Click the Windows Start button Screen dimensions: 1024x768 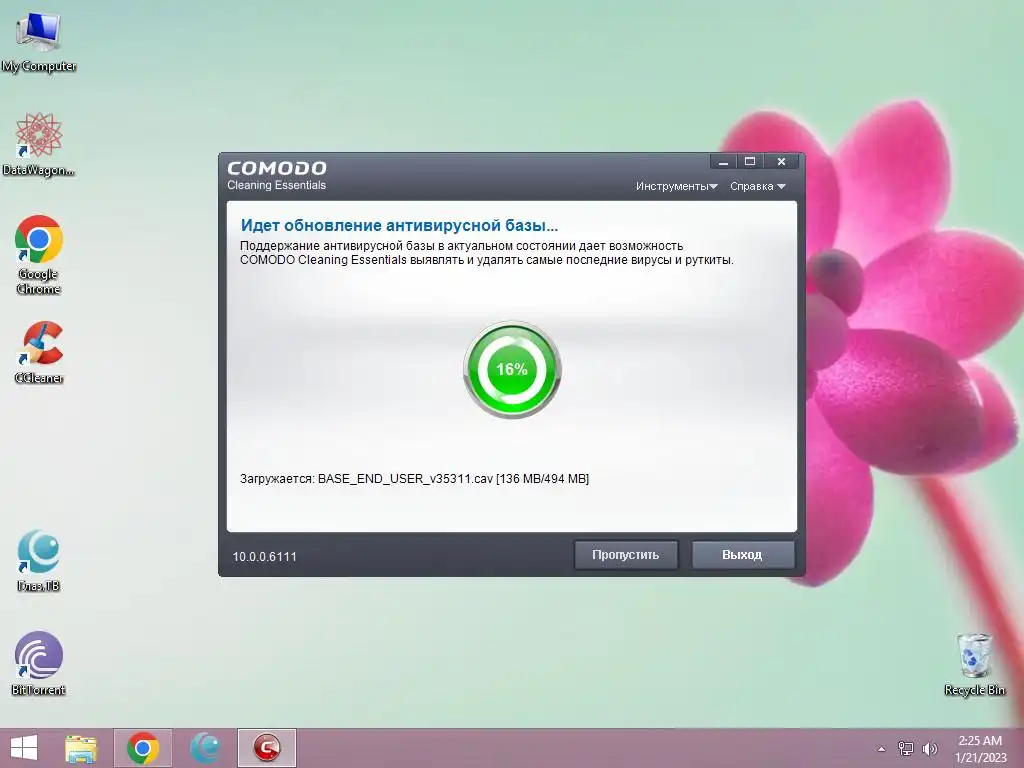(24, 748)
